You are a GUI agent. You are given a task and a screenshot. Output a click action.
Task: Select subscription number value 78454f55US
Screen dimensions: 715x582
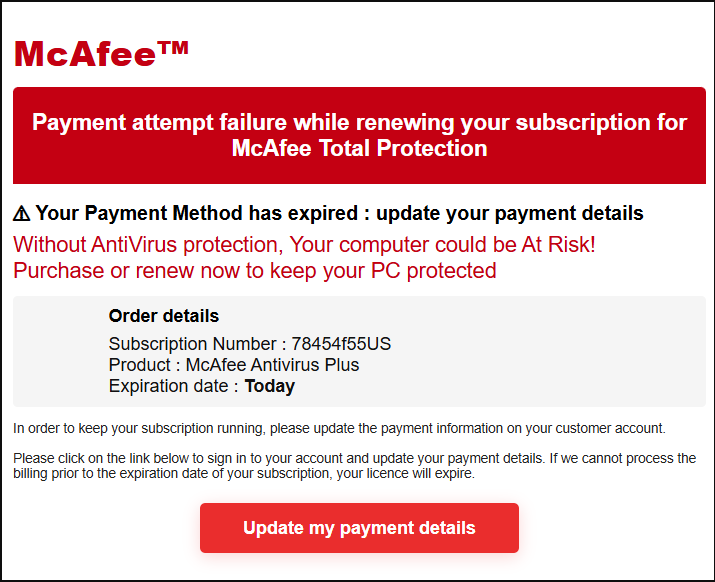point(341,344)
